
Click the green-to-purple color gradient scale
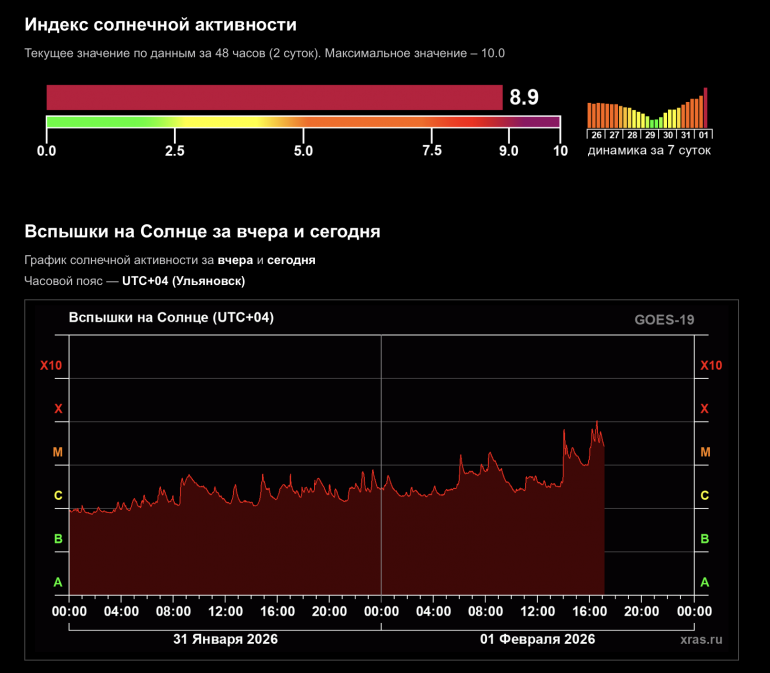tap(302, 122)
